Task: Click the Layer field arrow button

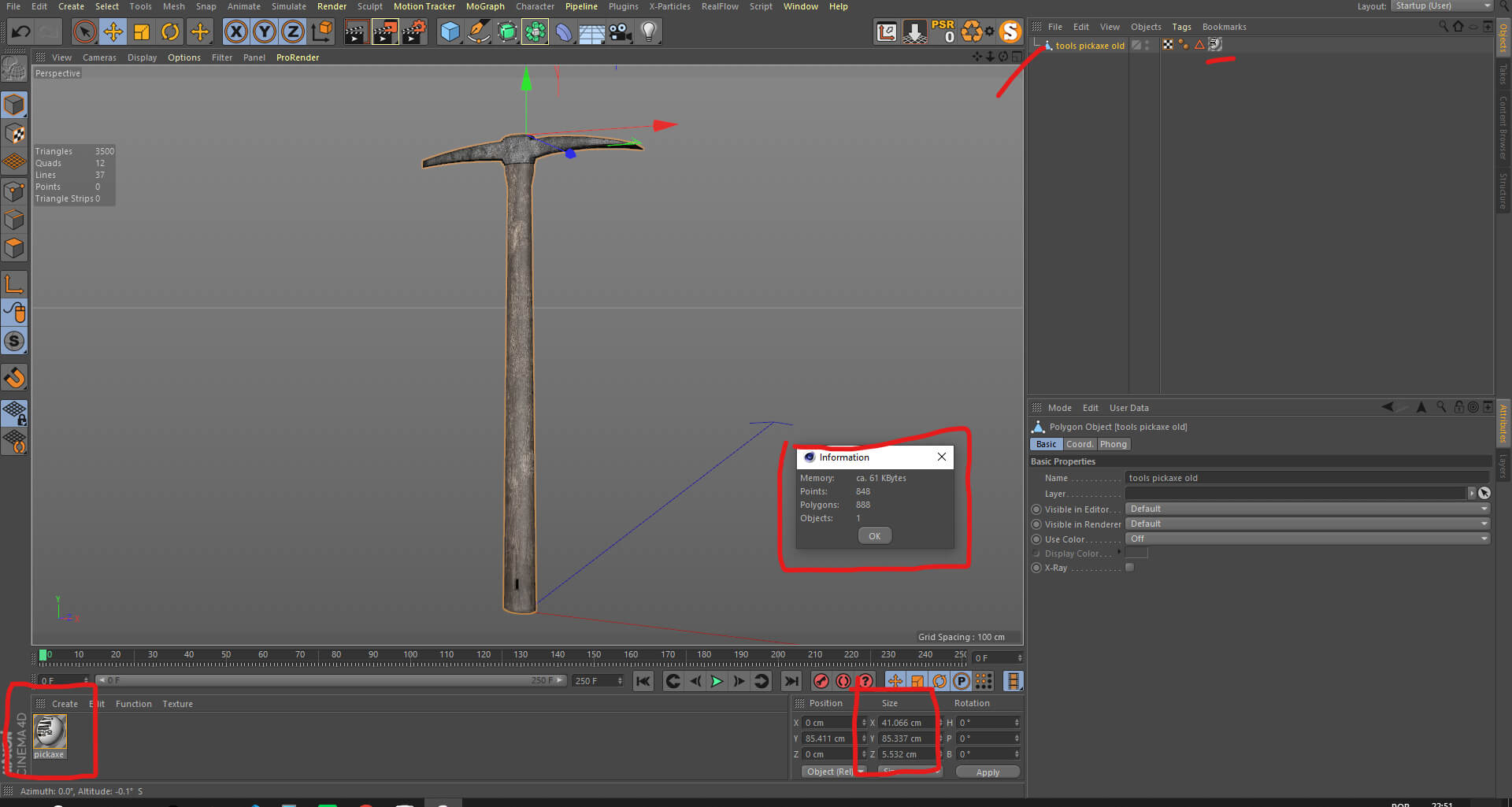Action: [1471, 494]
